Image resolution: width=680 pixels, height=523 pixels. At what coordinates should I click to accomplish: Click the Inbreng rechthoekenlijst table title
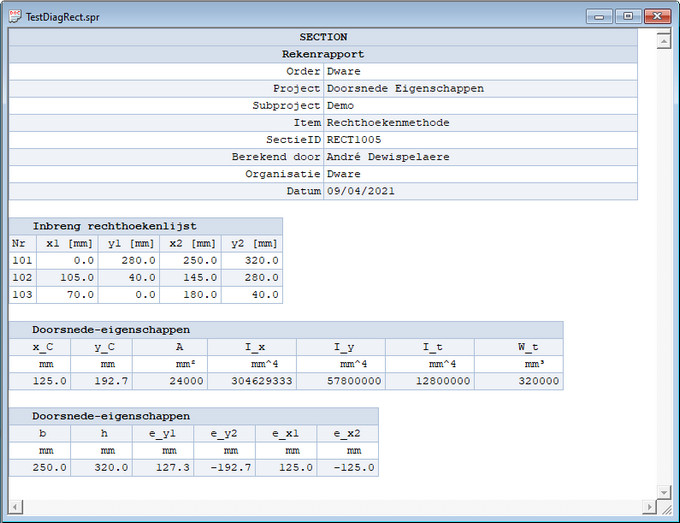114,226
